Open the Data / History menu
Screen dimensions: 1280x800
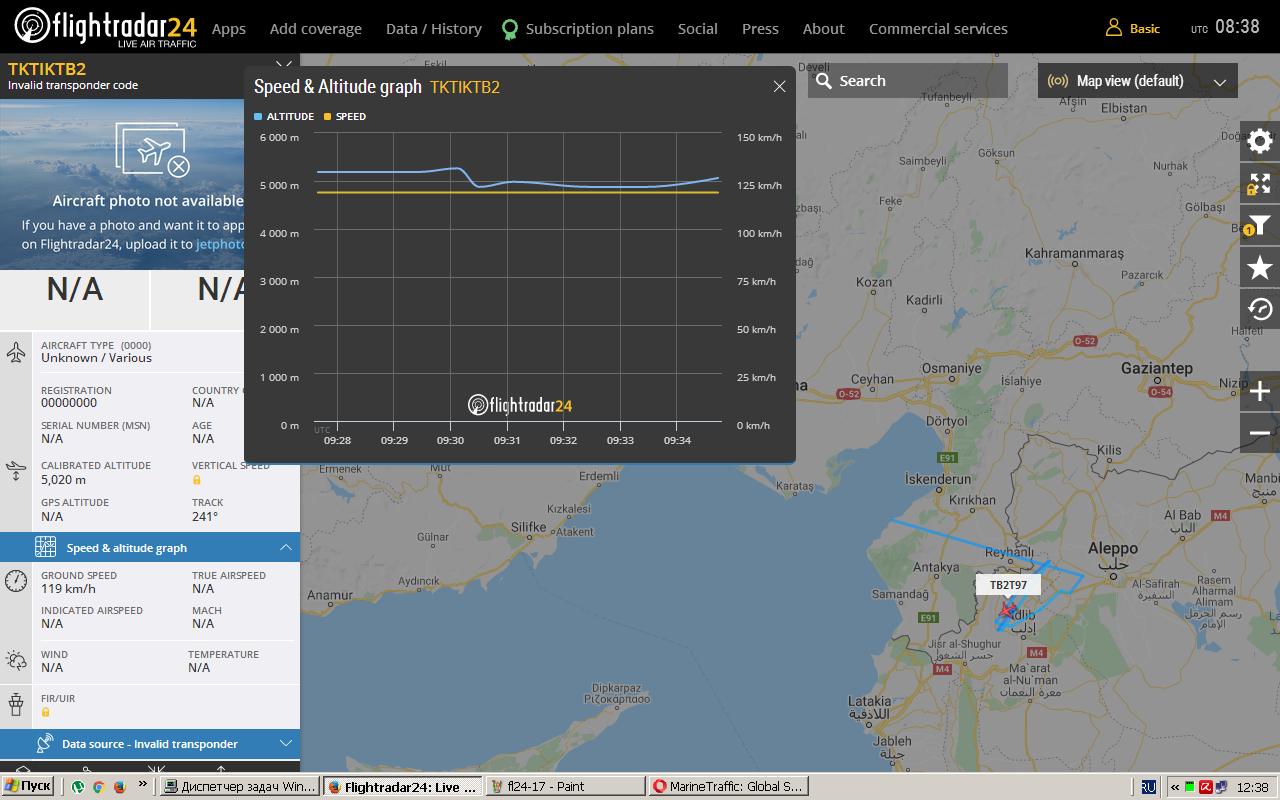434,29
